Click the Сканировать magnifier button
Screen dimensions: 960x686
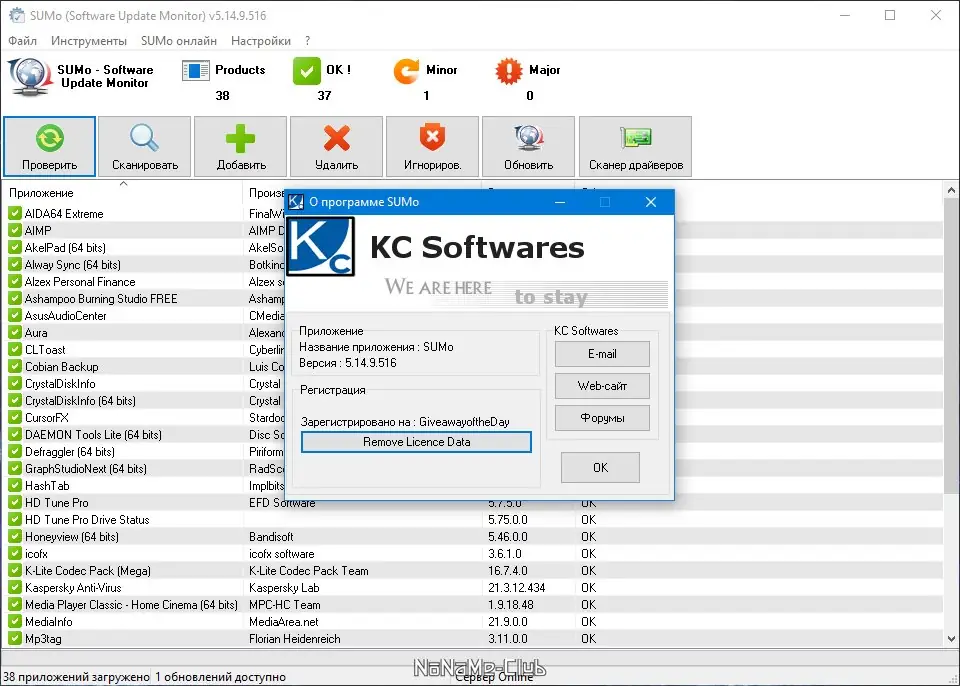pyautogui.click(x=144, y=146)
